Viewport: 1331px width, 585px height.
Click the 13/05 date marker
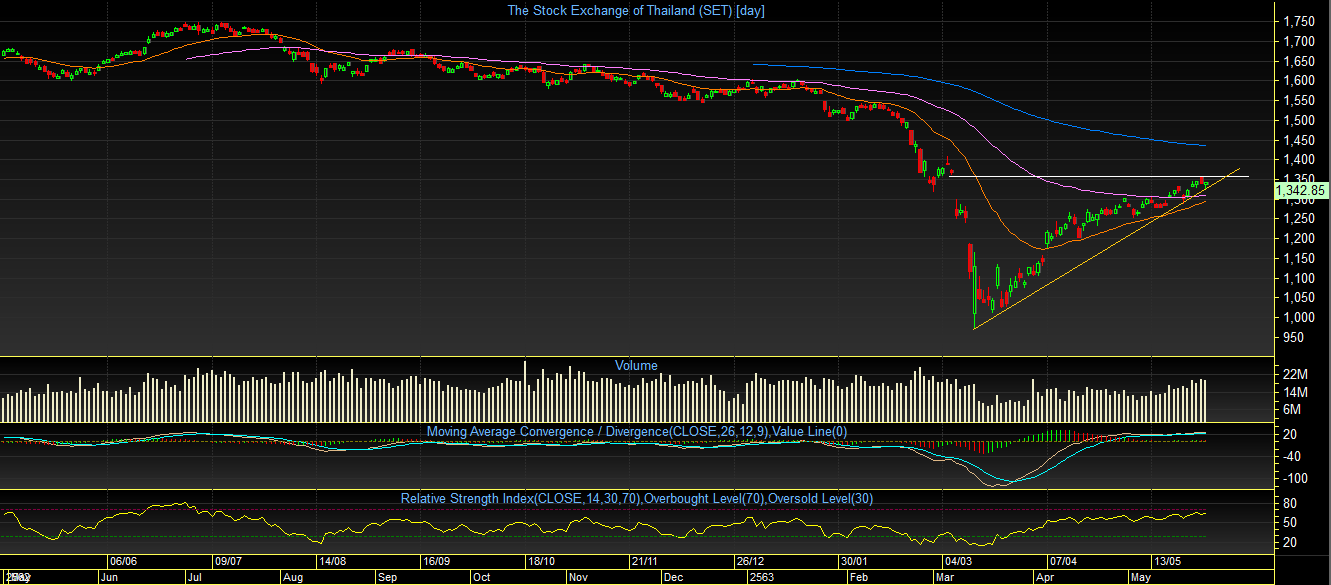1167,562
